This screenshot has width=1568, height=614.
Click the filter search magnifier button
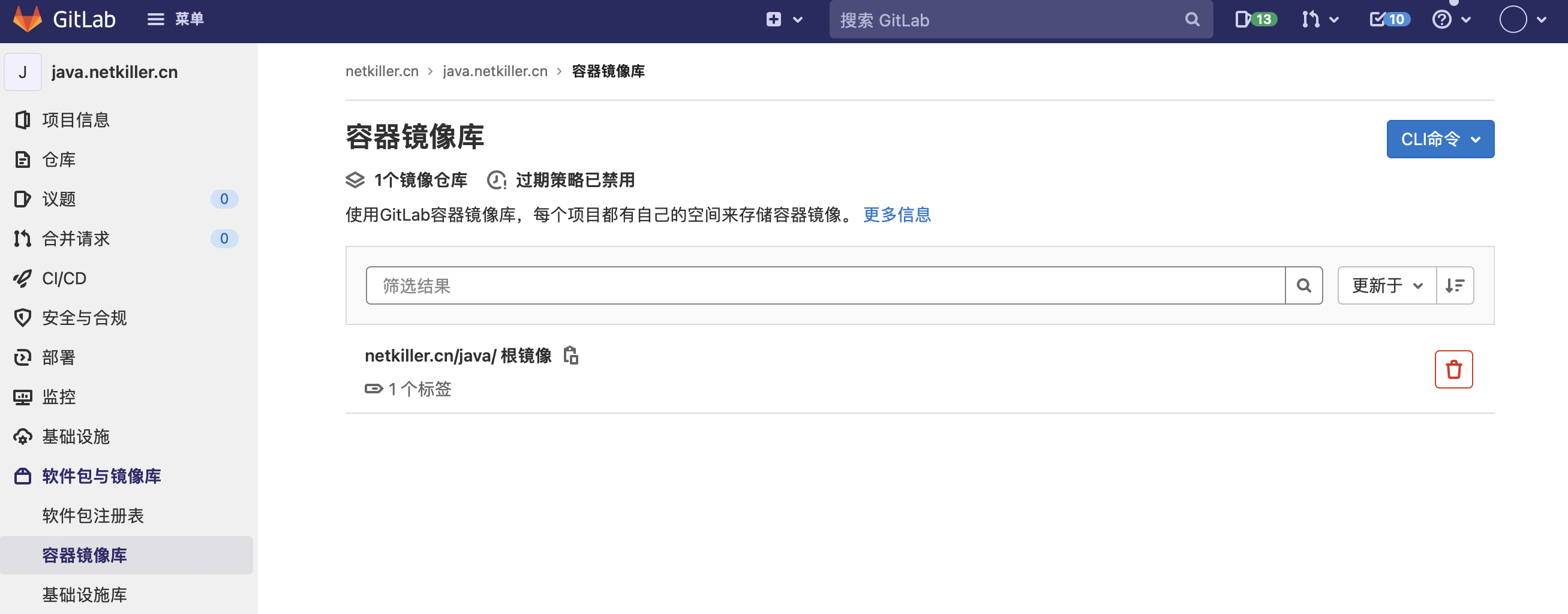point(1304,285)
